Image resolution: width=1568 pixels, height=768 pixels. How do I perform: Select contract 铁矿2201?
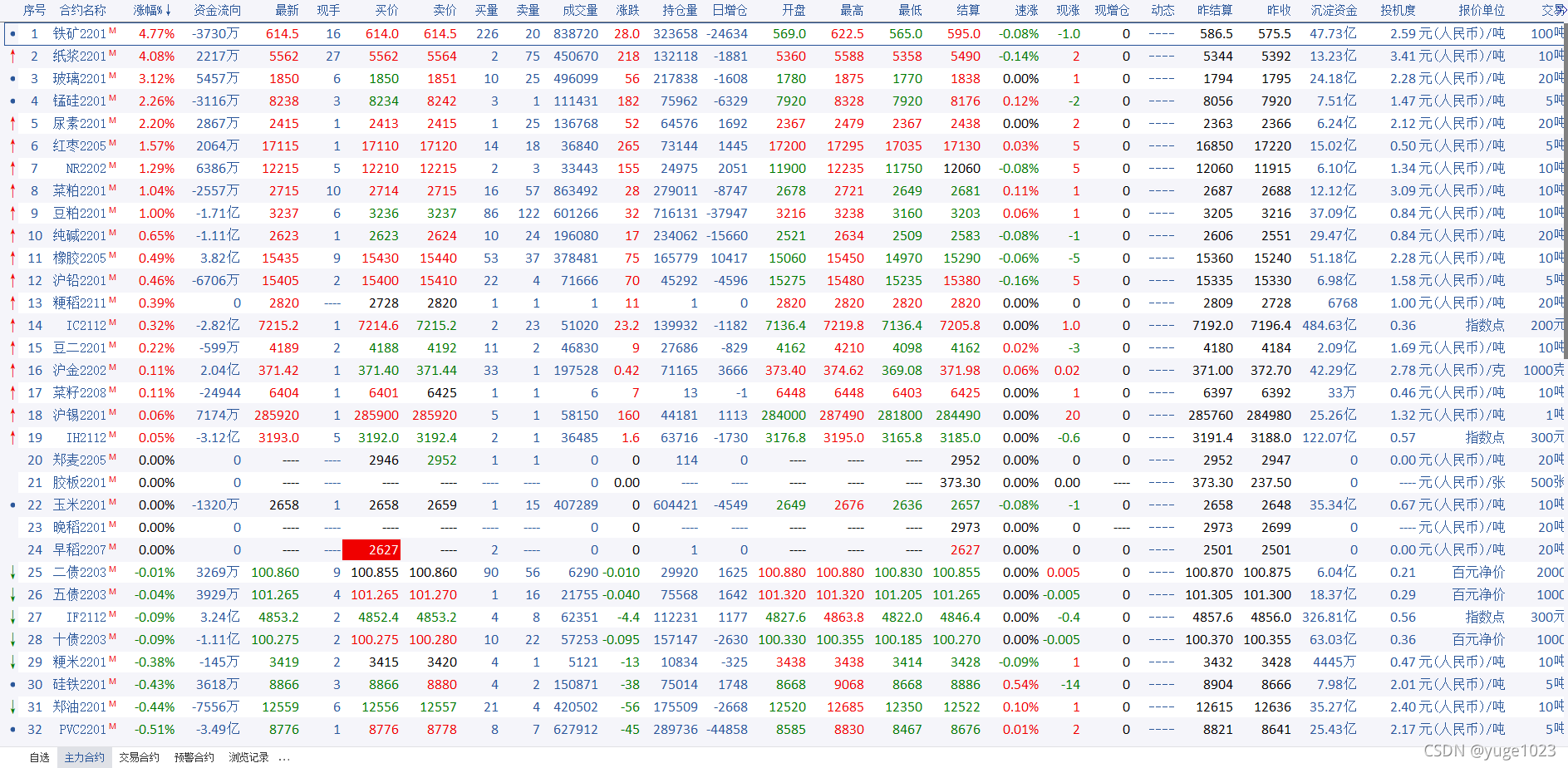(80, 34)
